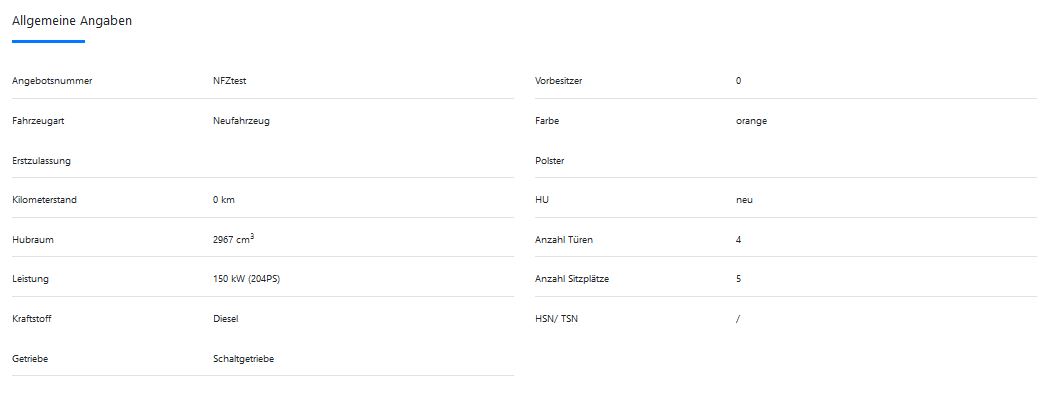
Task: Click the Polster label
Action: tap(550, 161)
